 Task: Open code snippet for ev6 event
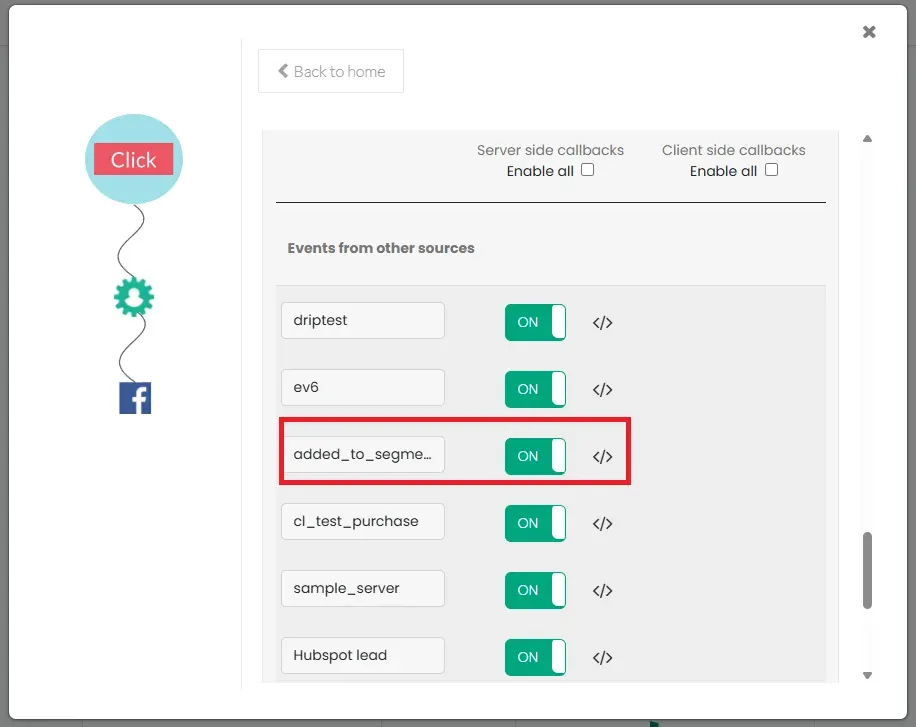602,390
